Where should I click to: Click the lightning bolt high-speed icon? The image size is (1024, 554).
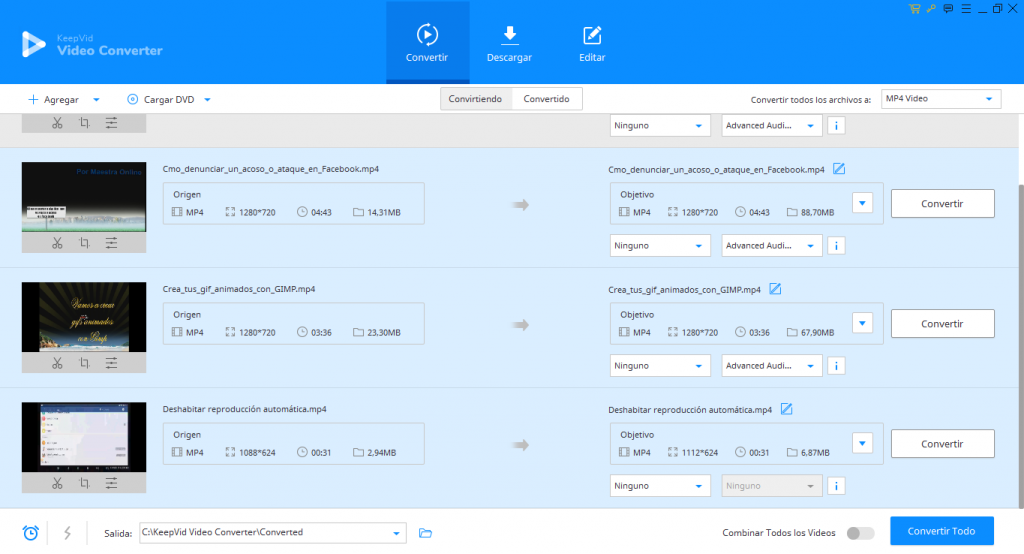point(67,533)
